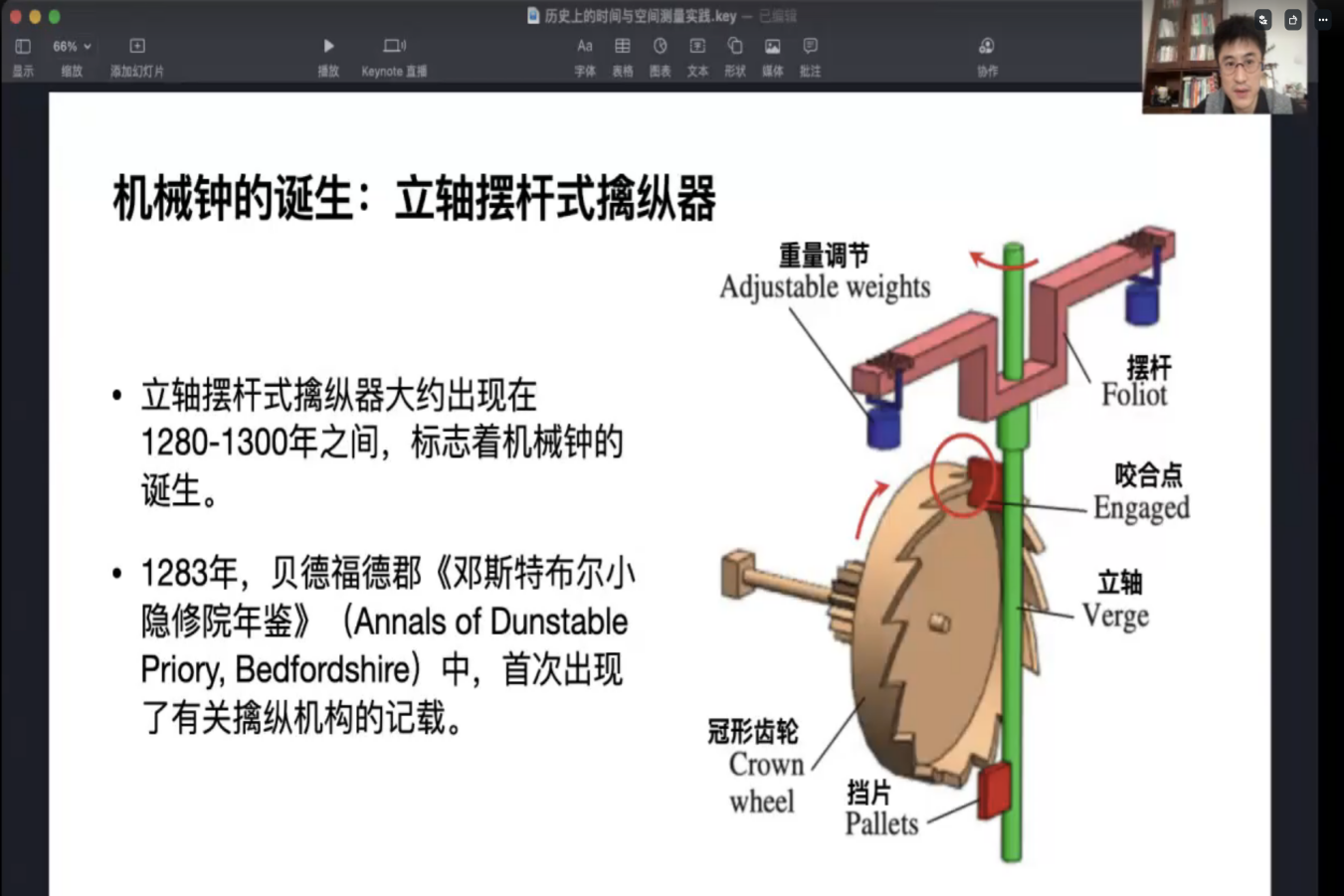Open the 显示 (View) sidebar menu icon
The image size is (1344, 896).
point(23,46)
